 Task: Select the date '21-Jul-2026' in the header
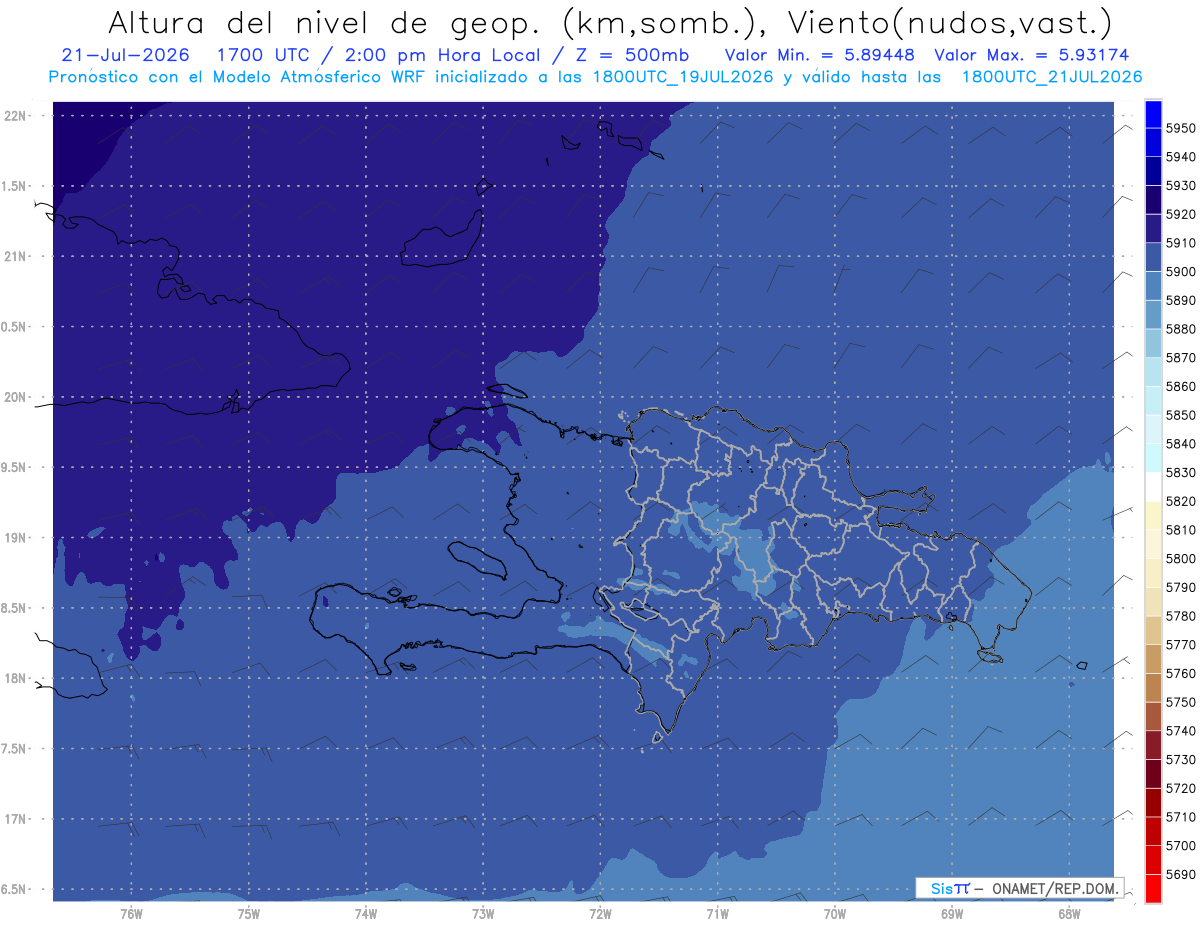(125, 56)
